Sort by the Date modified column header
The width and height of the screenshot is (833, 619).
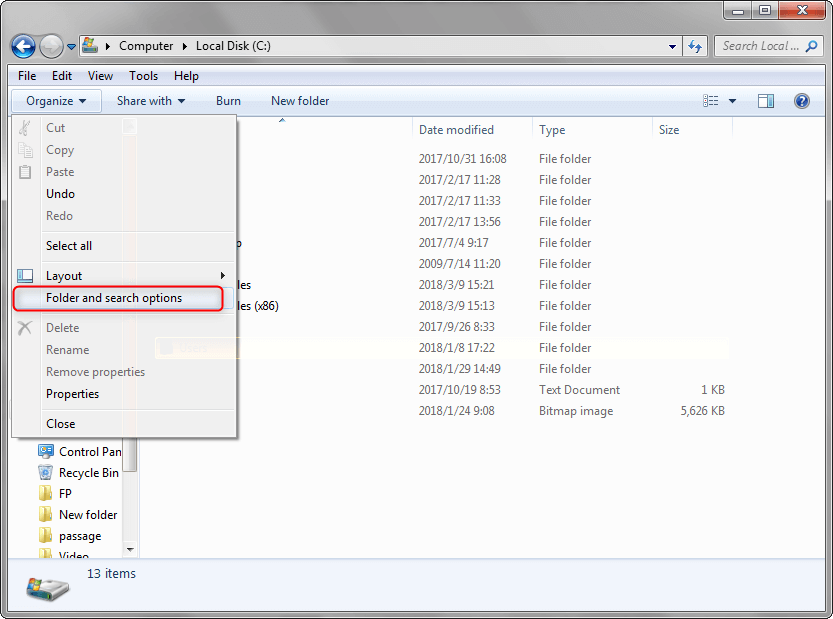point(456,130)
